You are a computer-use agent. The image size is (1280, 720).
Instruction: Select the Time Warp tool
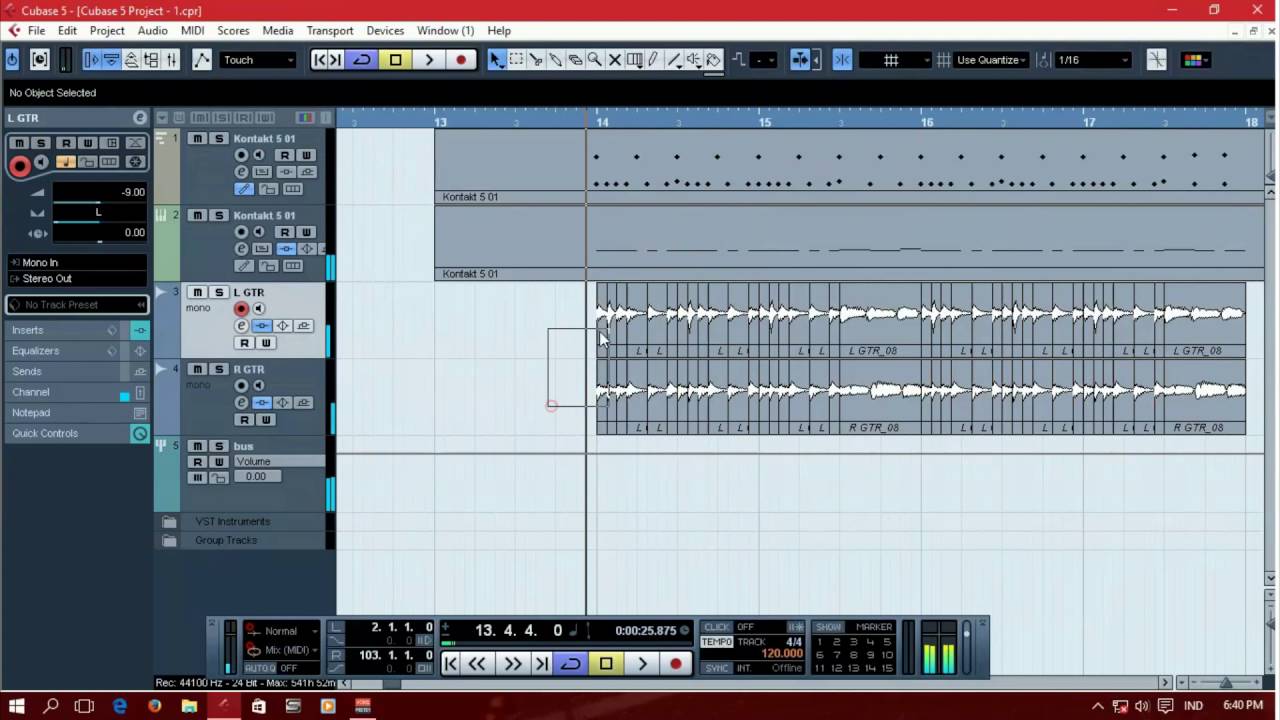(634, 60)
